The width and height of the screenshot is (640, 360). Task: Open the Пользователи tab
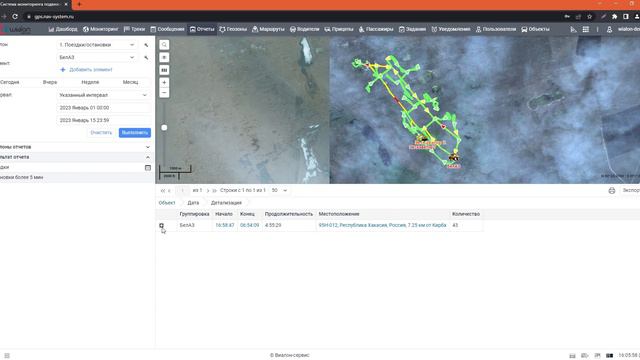[x=496, y=29]
